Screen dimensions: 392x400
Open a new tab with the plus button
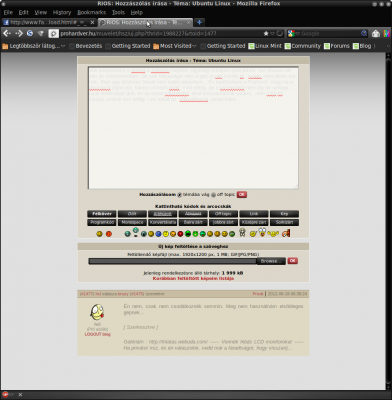click(x=199, y=22)
